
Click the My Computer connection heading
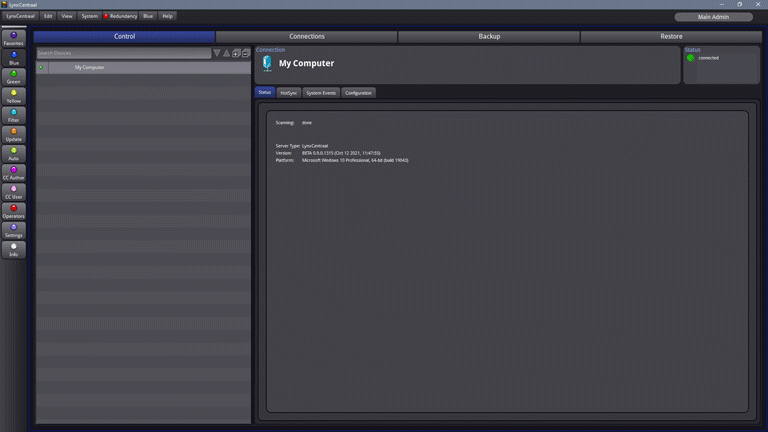click(307, 63)
